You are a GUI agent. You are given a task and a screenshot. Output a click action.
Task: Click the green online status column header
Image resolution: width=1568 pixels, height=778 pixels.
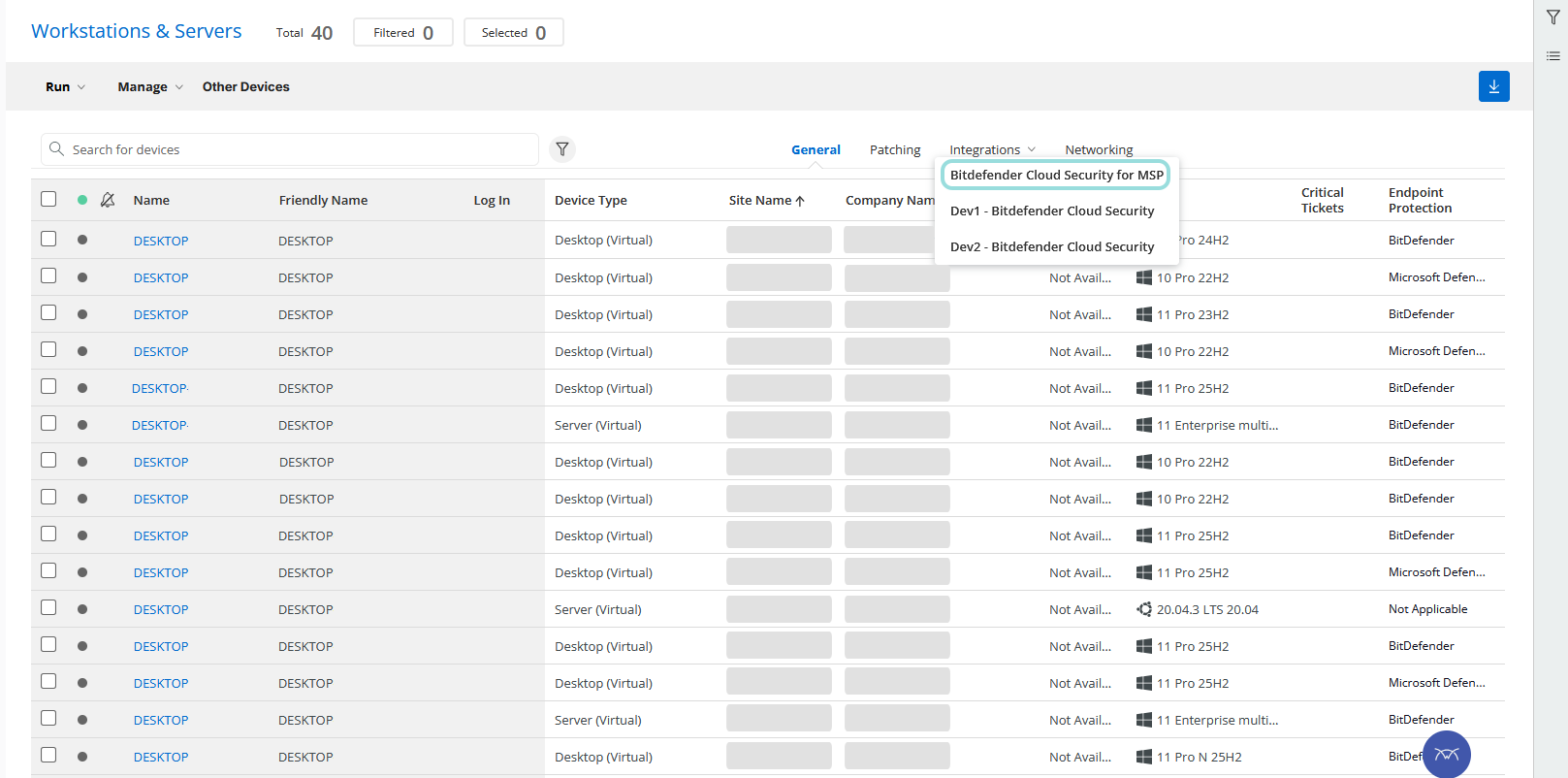[x=82, y=200]
